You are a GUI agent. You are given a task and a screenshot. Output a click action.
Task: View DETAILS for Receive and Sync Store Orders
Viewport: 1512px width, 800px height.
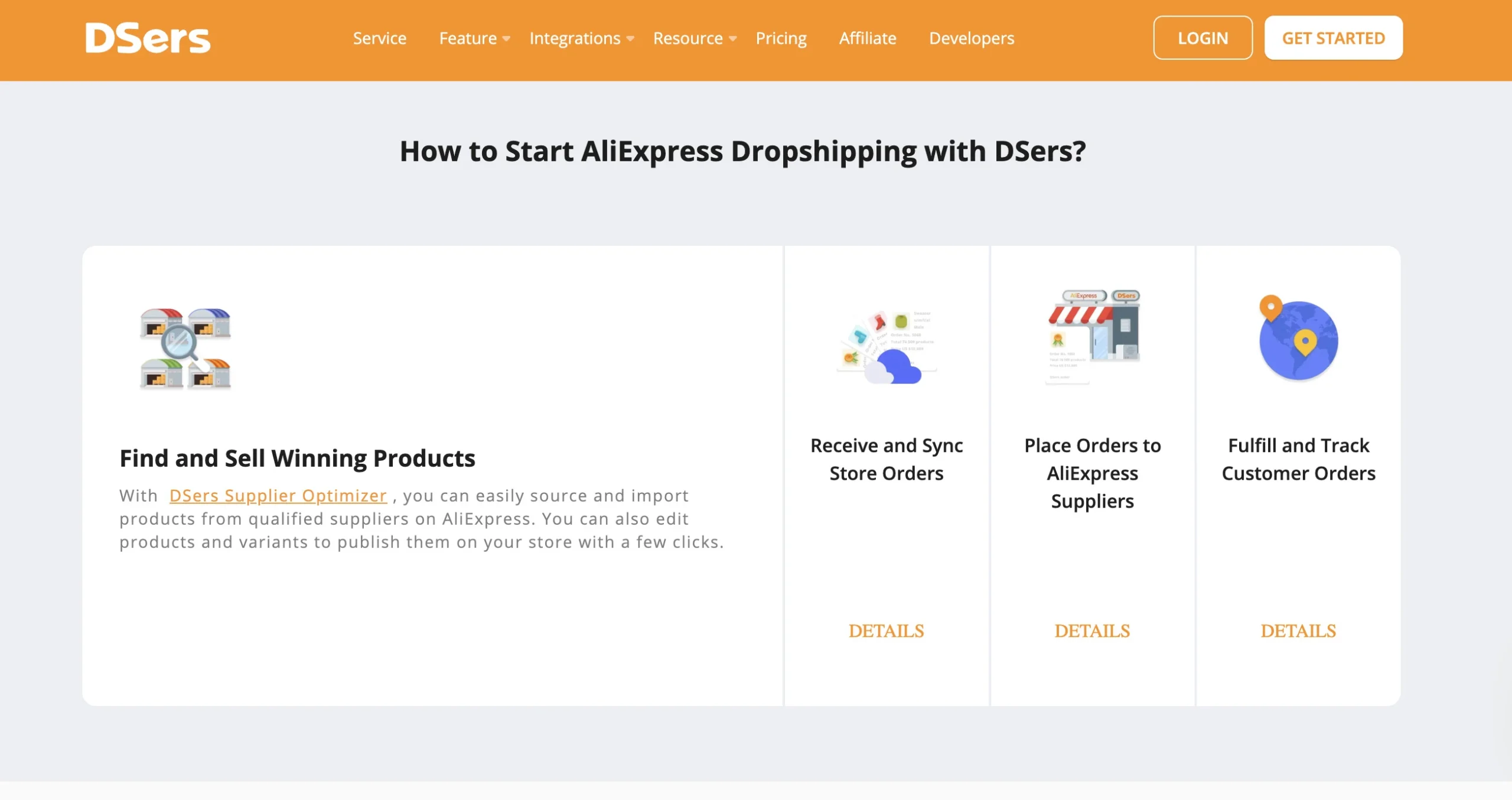(x=886, y=631)
